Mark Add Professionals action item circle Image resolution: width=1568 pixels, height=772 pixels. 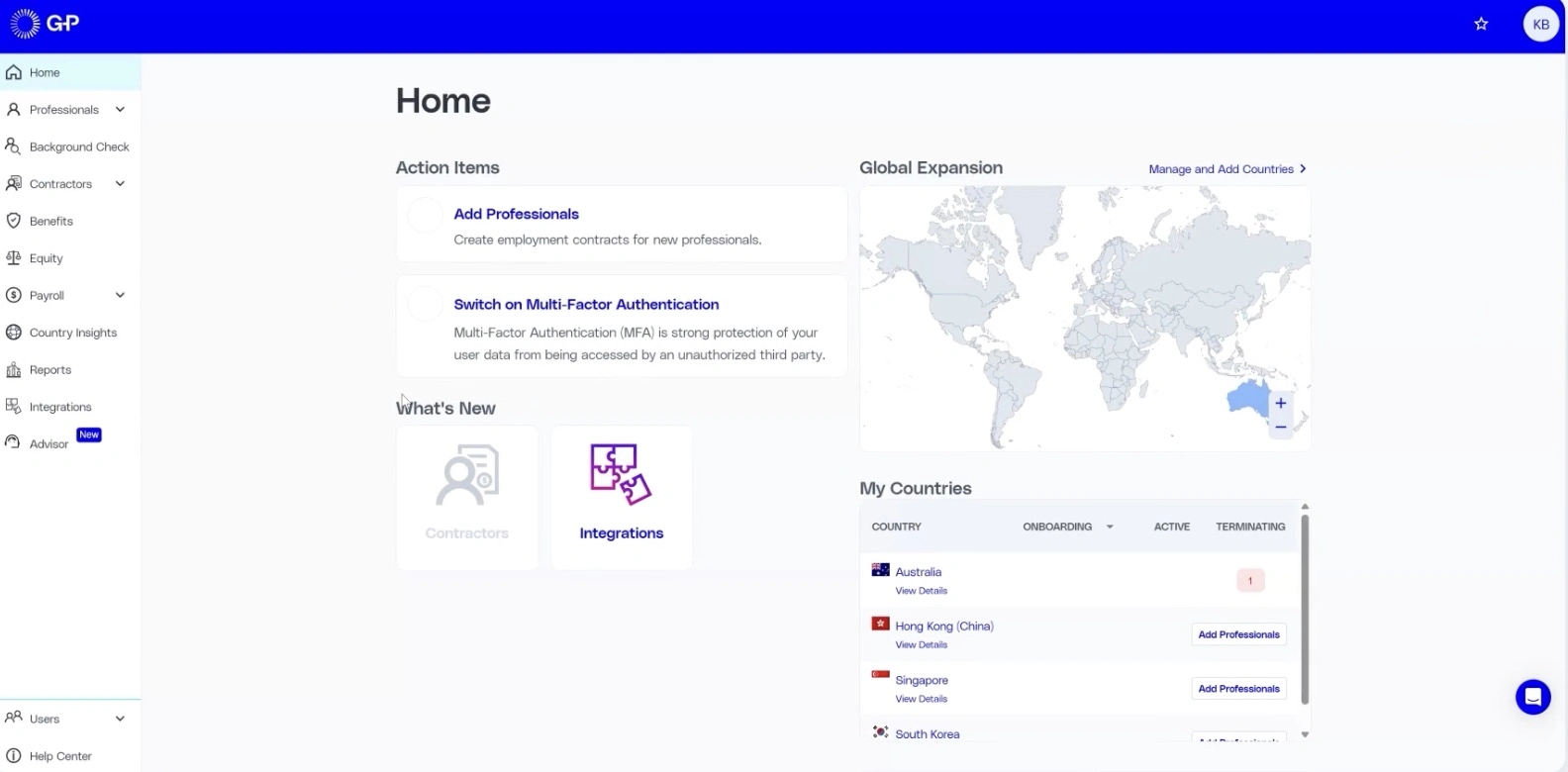pyautogui.click(x=426, y=215)
